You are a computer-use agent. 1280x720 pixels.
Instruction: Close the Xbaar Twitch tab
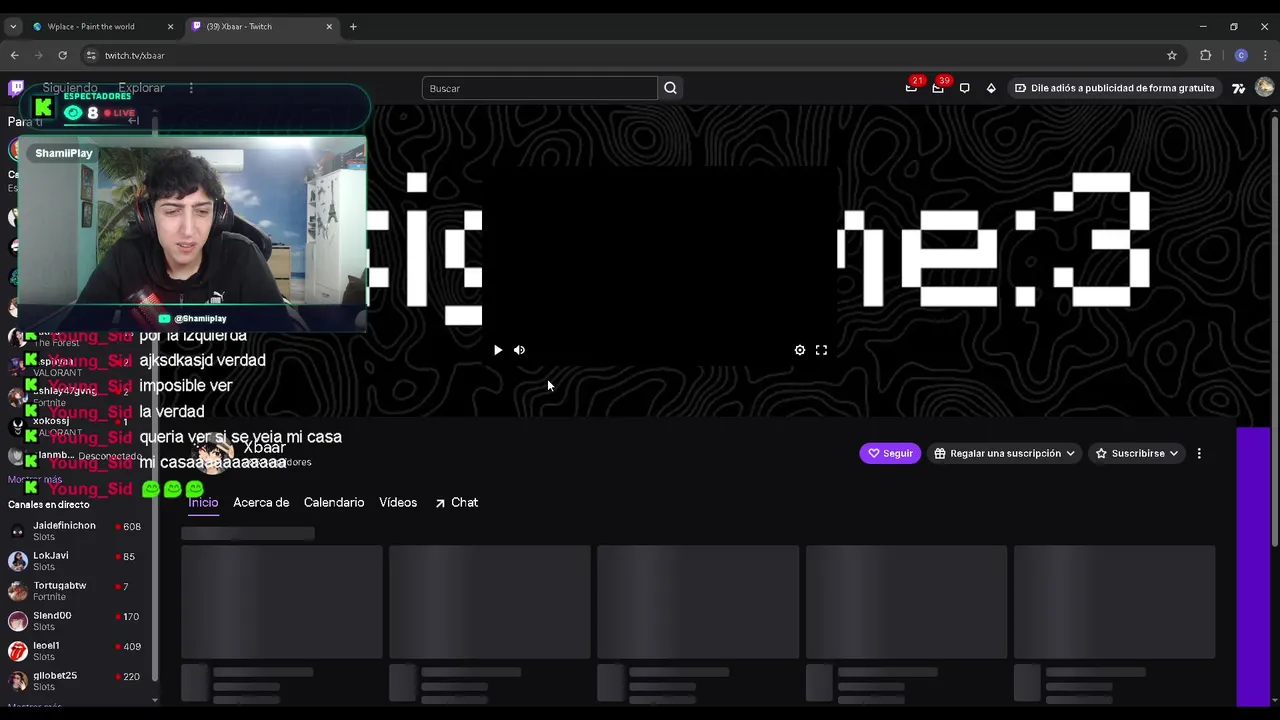click(329, 26)
